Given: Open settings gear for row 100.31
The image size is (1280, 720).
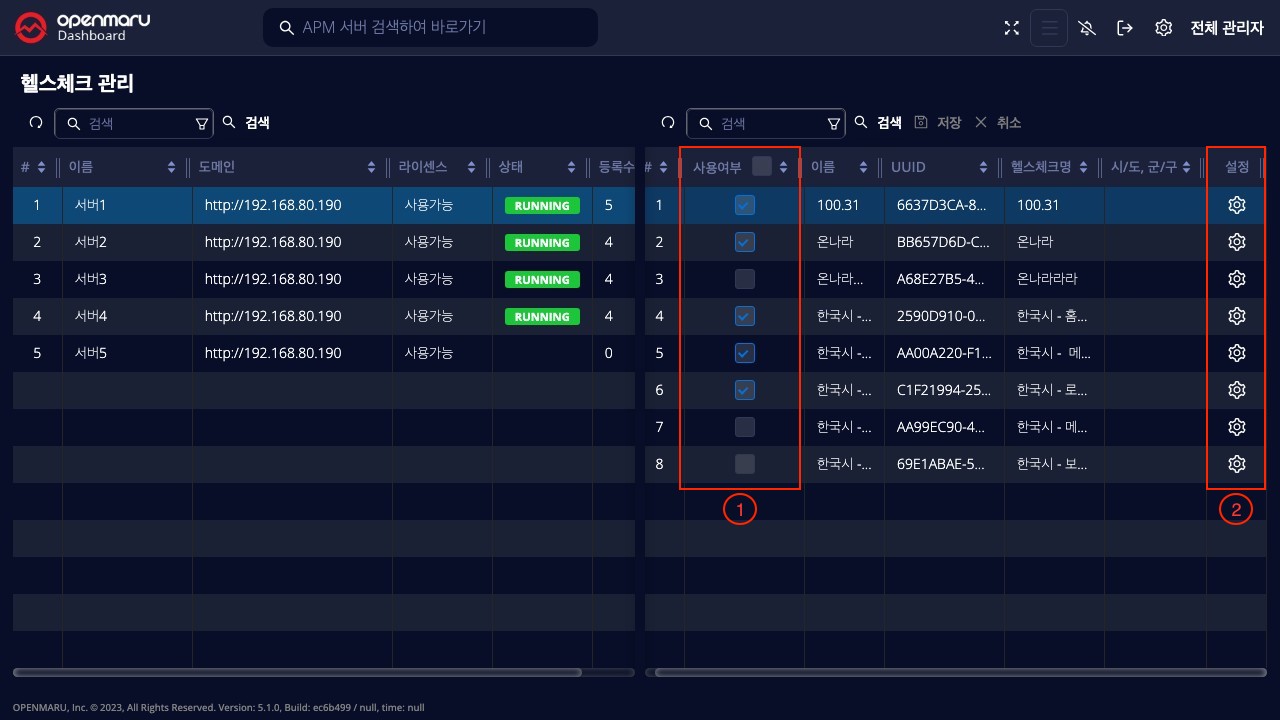Looking at the screenshot, I should 1236,205.
